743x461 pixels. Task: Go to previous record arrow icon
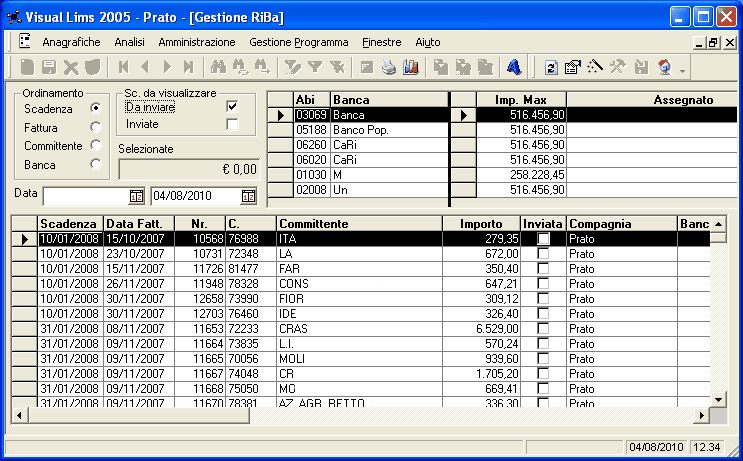click(145, 67)
